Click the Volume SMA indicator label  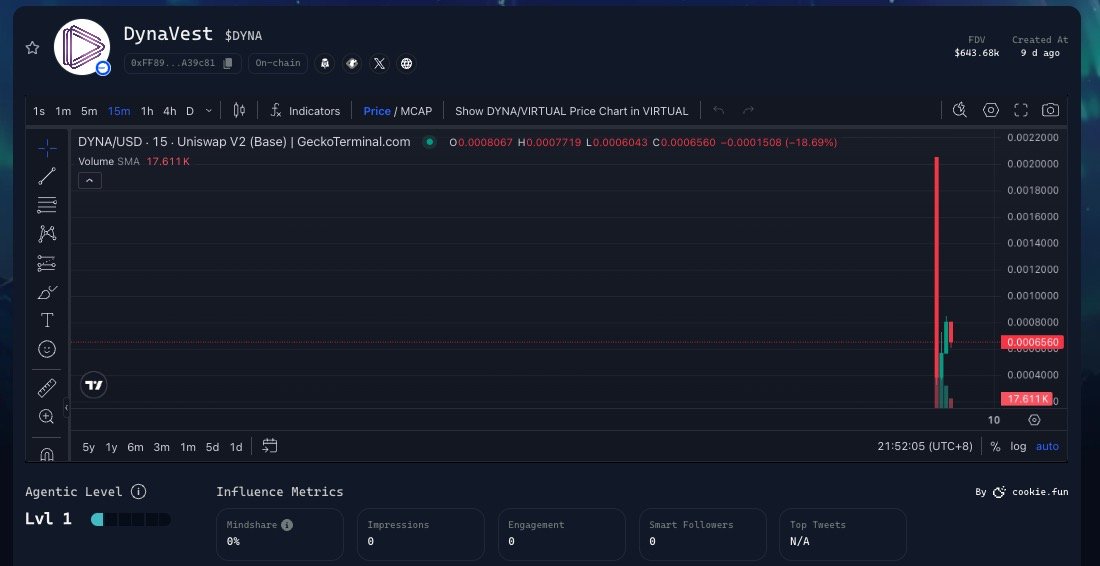[109, 161]
